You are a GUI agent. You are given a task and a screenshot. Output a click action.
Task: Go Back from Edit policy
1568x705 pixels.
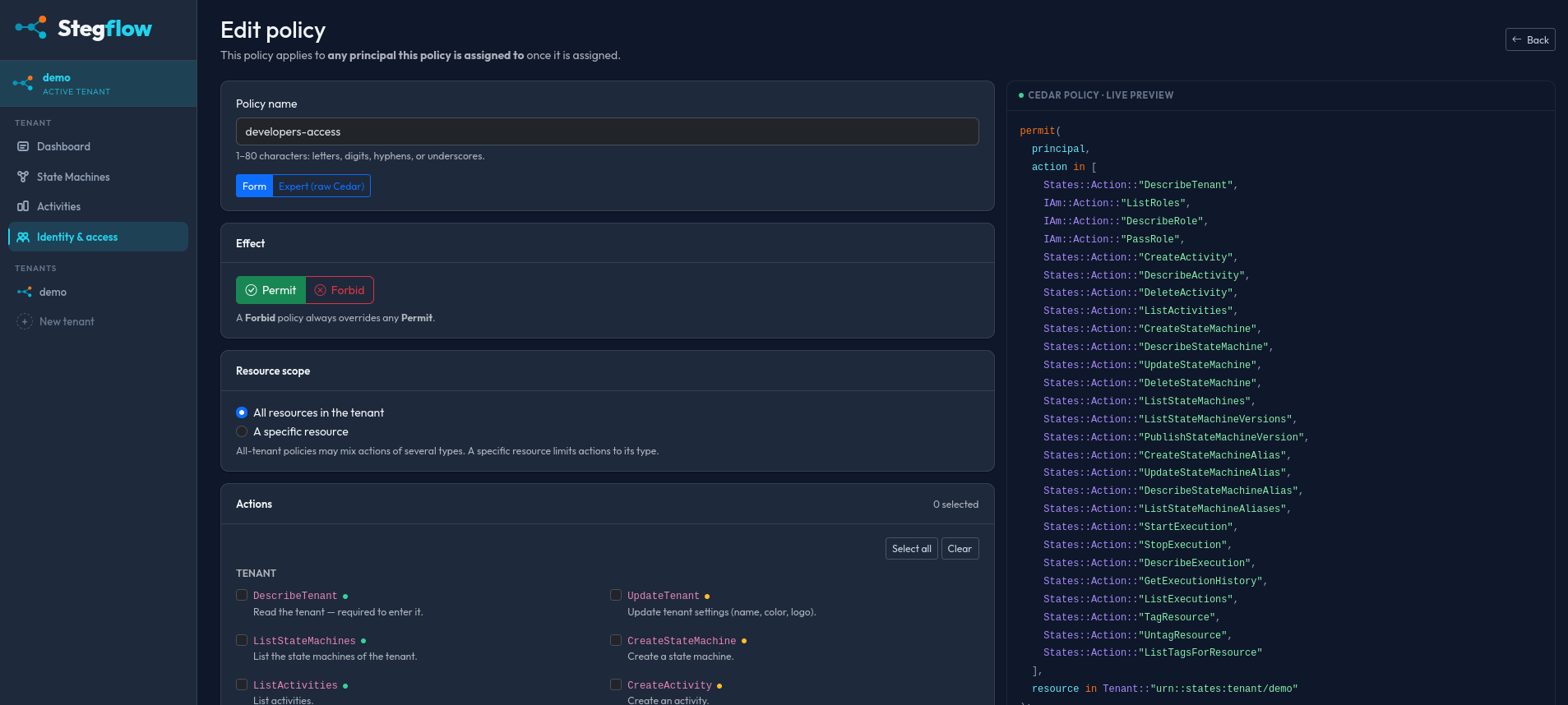(1530, 39)
